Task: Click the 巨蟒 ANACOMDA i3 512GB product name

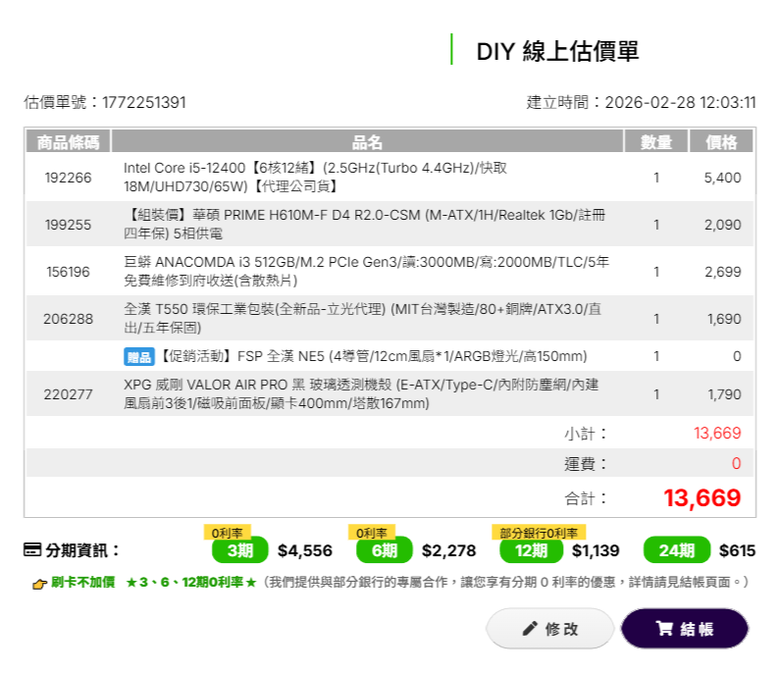Action: coord(366,272)
